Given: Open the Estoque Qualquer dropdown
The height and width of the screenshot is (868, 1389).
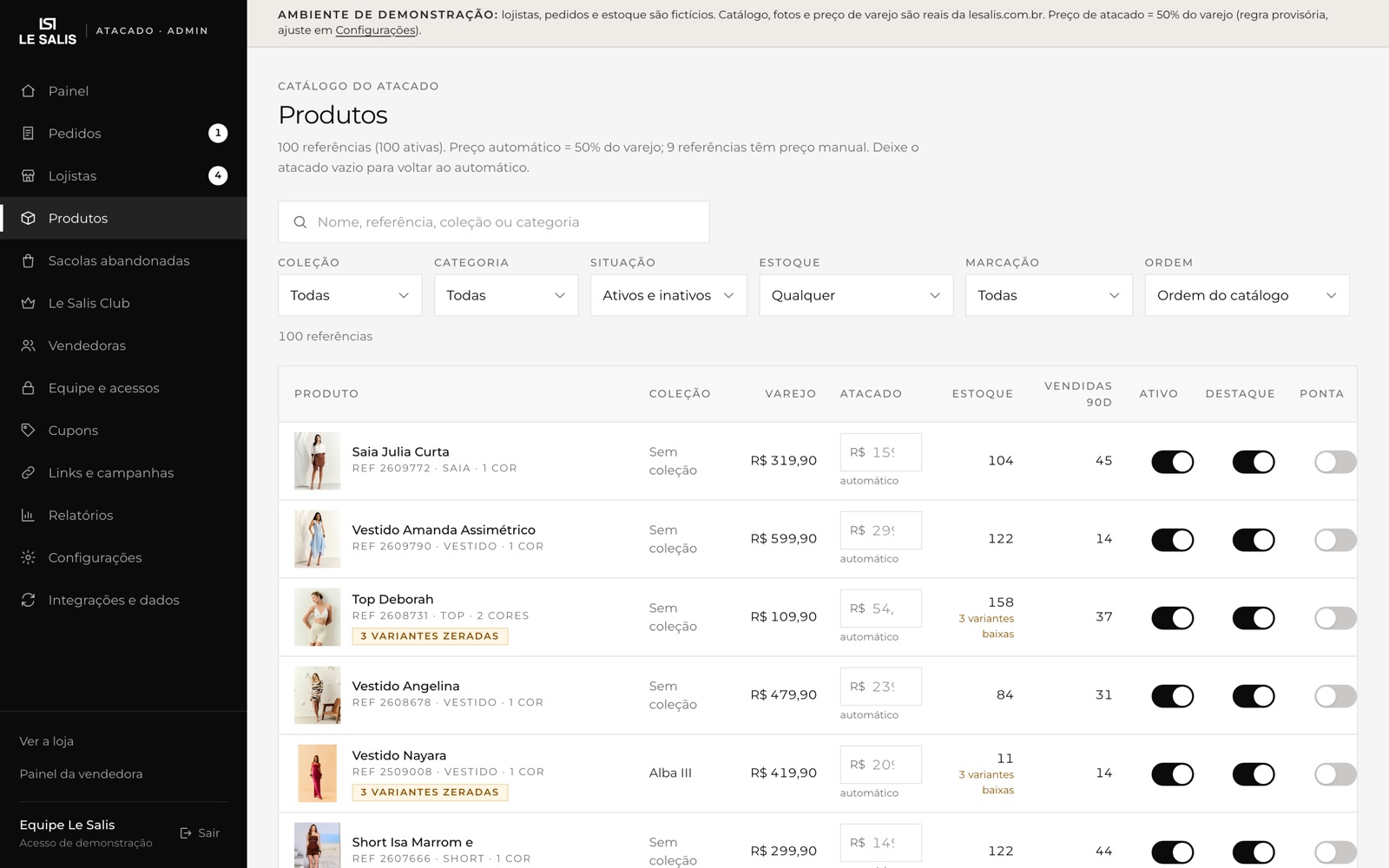Looking at the screenshot, I should coord(856,295).
